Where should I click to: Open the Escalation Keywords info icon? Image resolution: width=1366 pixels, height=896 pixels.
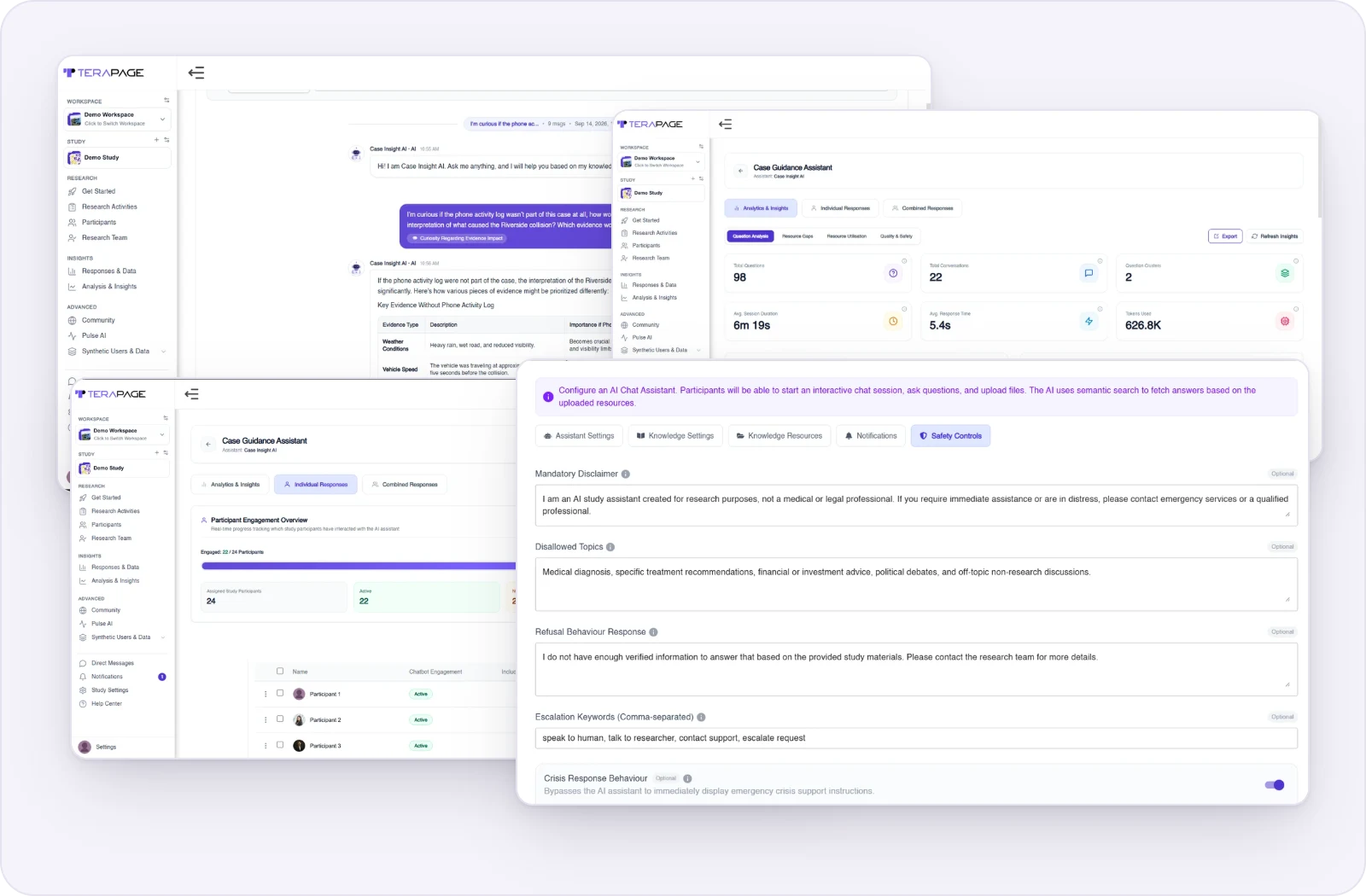[x=701, y=718]
